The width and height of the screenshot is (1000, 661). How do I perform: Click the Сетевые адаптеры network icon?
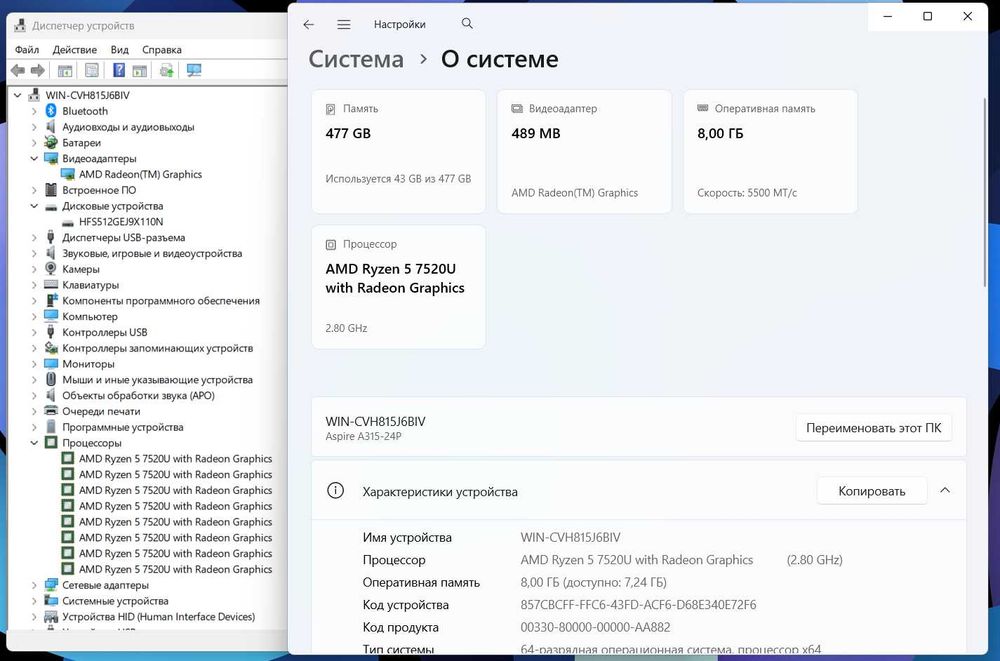(51, 584)
